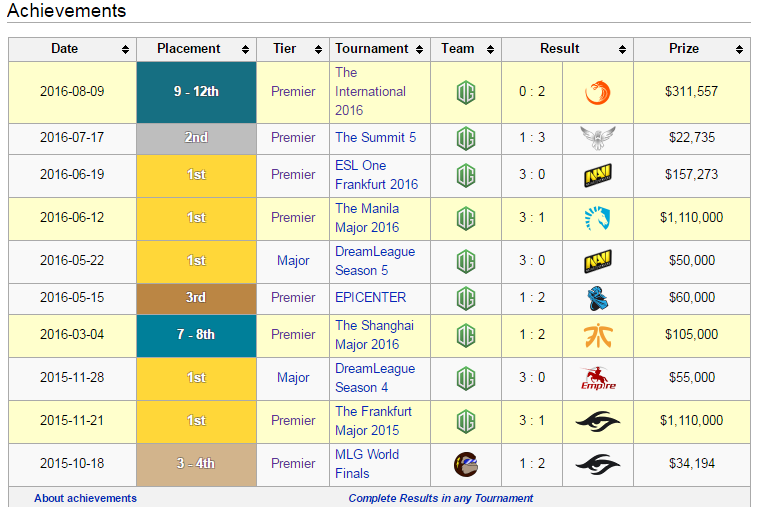
Task: Click the TNC opponent logo in The International row
Action: pos(597,92)
